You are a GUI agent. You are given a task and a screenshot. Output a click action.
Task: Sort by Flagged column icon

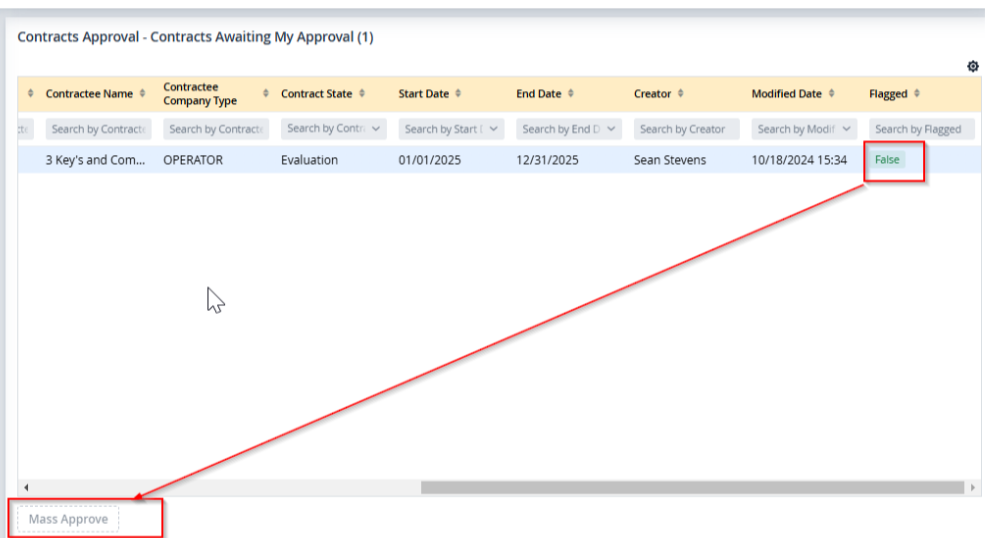(917, 94)
